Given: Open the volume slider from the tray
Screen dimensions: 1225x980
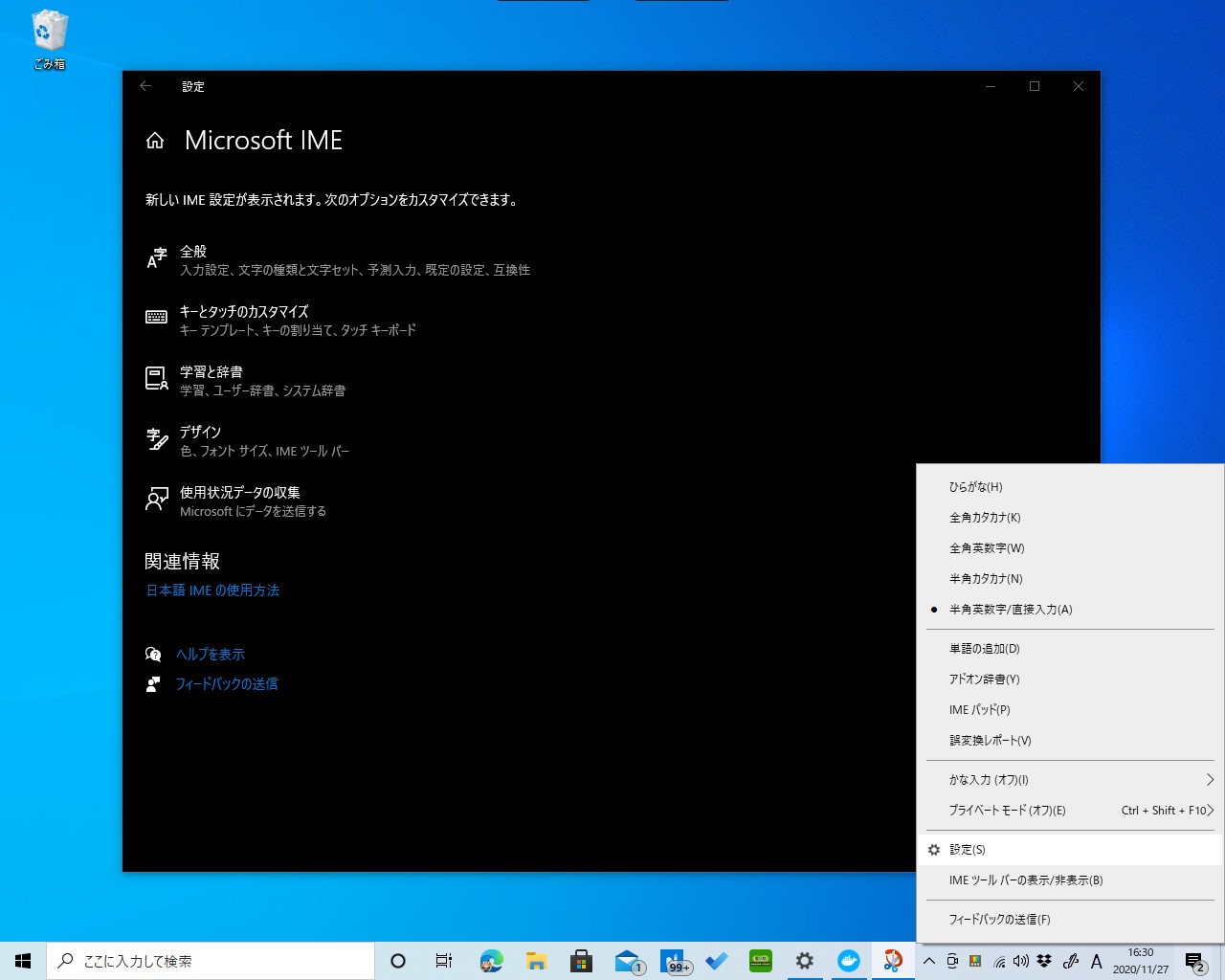Looking at the screenshot, I should click(x=1022, y=960).
